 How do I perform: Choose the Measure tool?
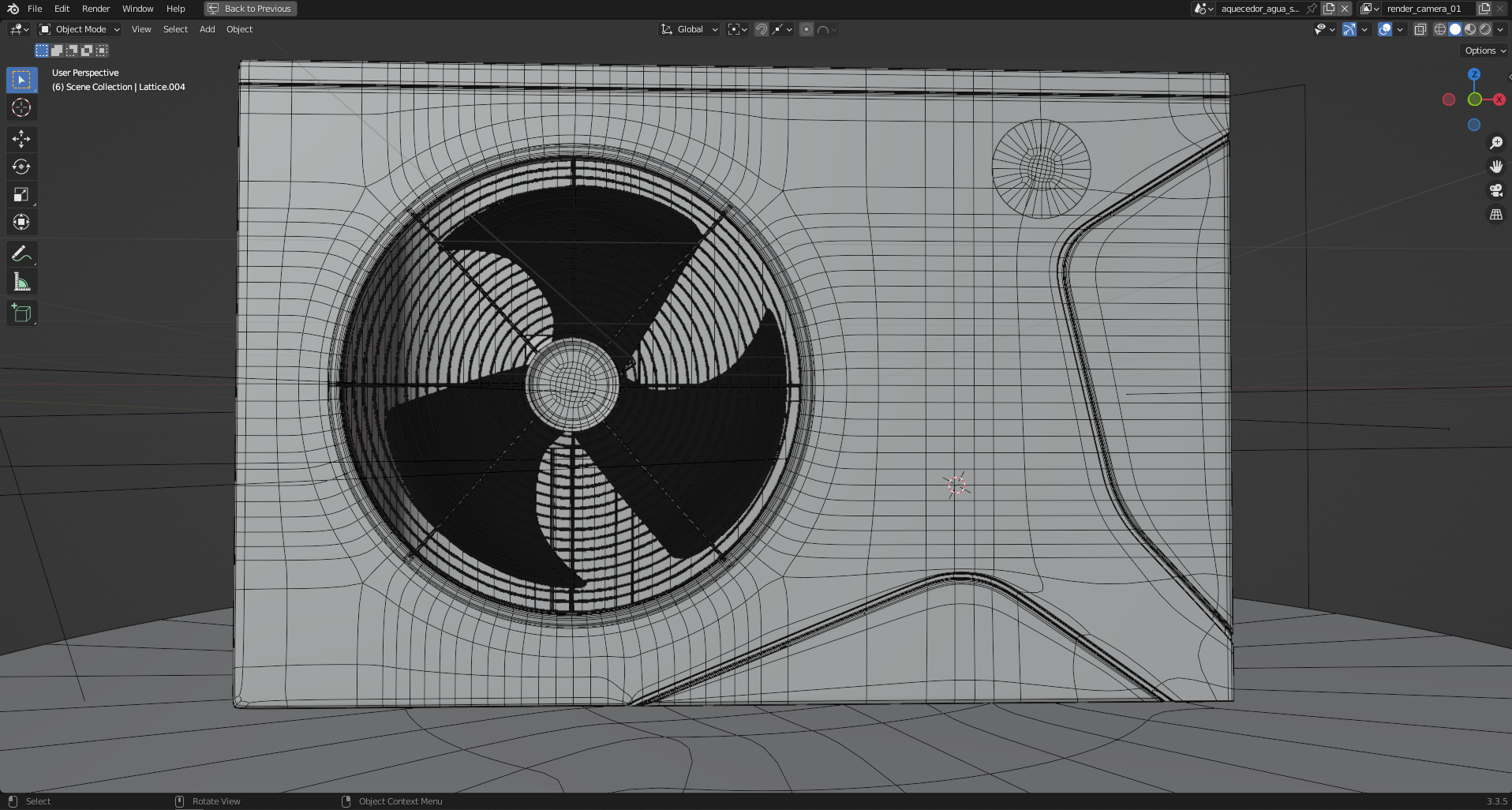21,283
